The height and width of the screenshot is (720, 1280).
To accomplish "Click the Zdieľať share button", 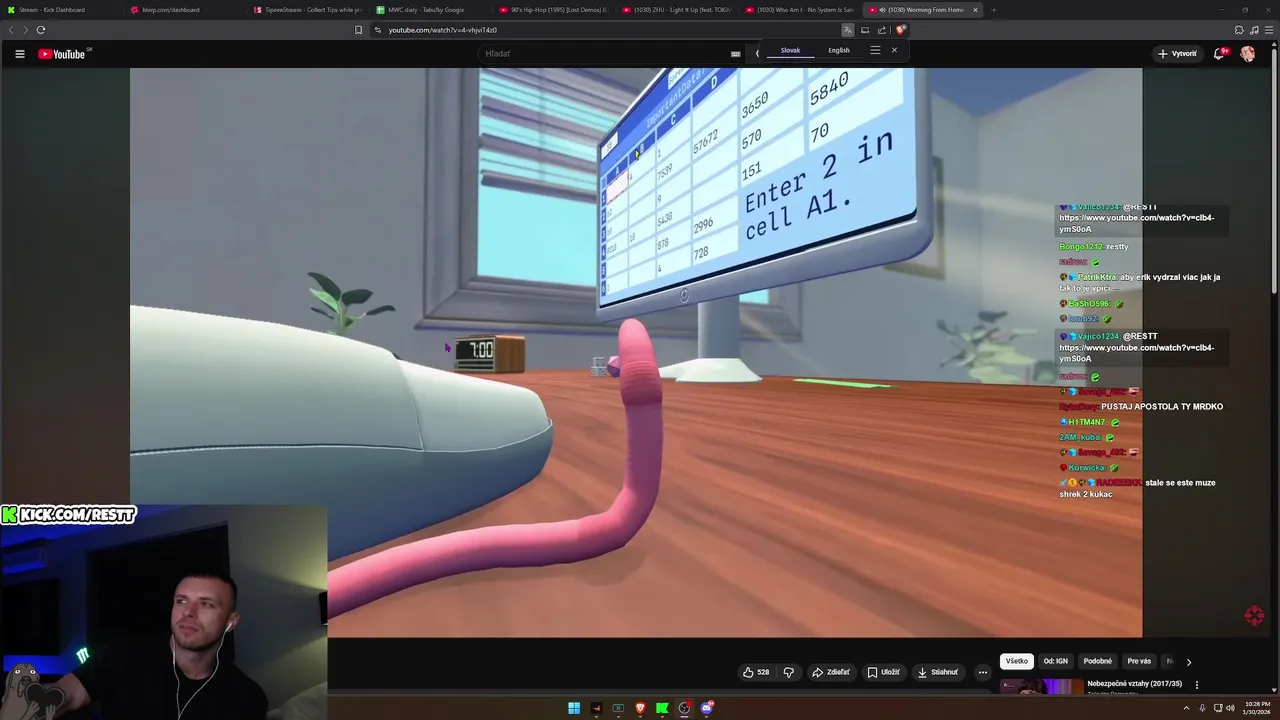I will coord(830,672).
